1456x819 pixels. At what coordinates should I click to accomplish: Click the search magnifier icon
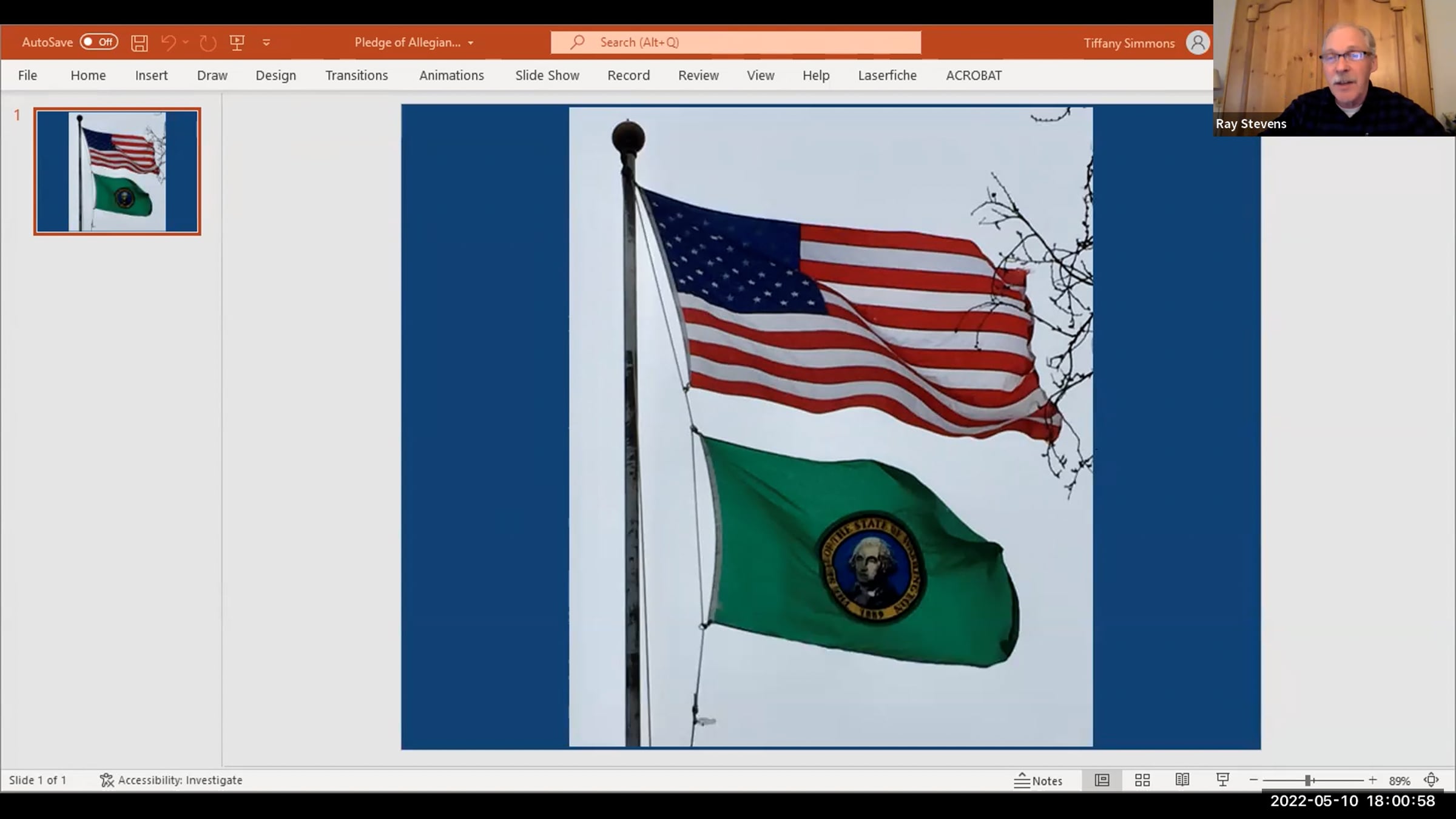[577, 42]
